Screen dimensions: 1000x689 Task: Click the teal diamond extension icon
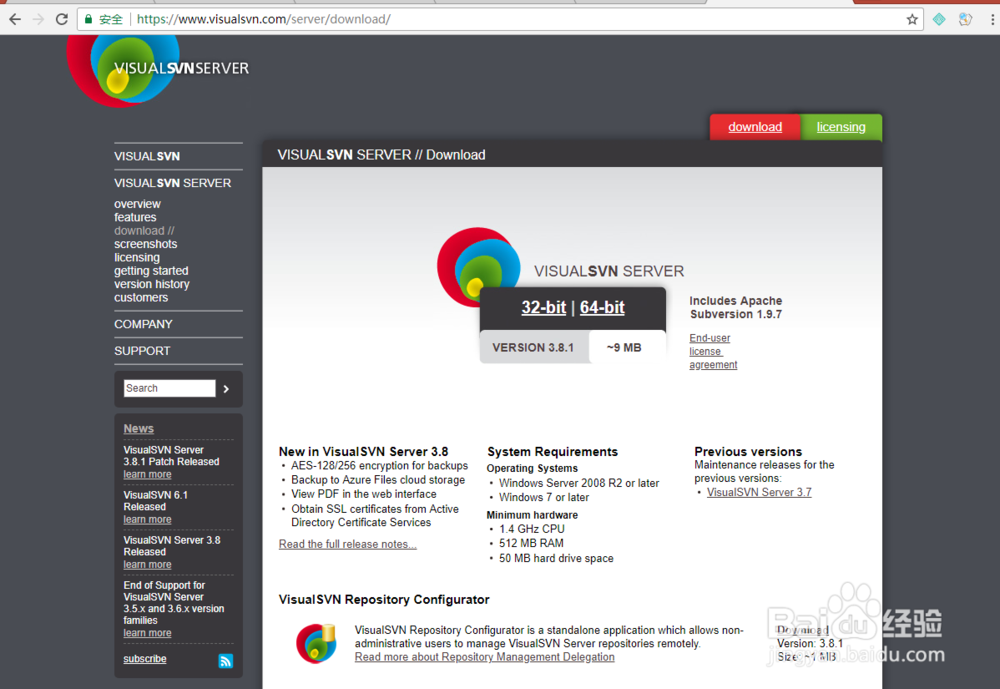pyautogui.click(x=939, y=19)
